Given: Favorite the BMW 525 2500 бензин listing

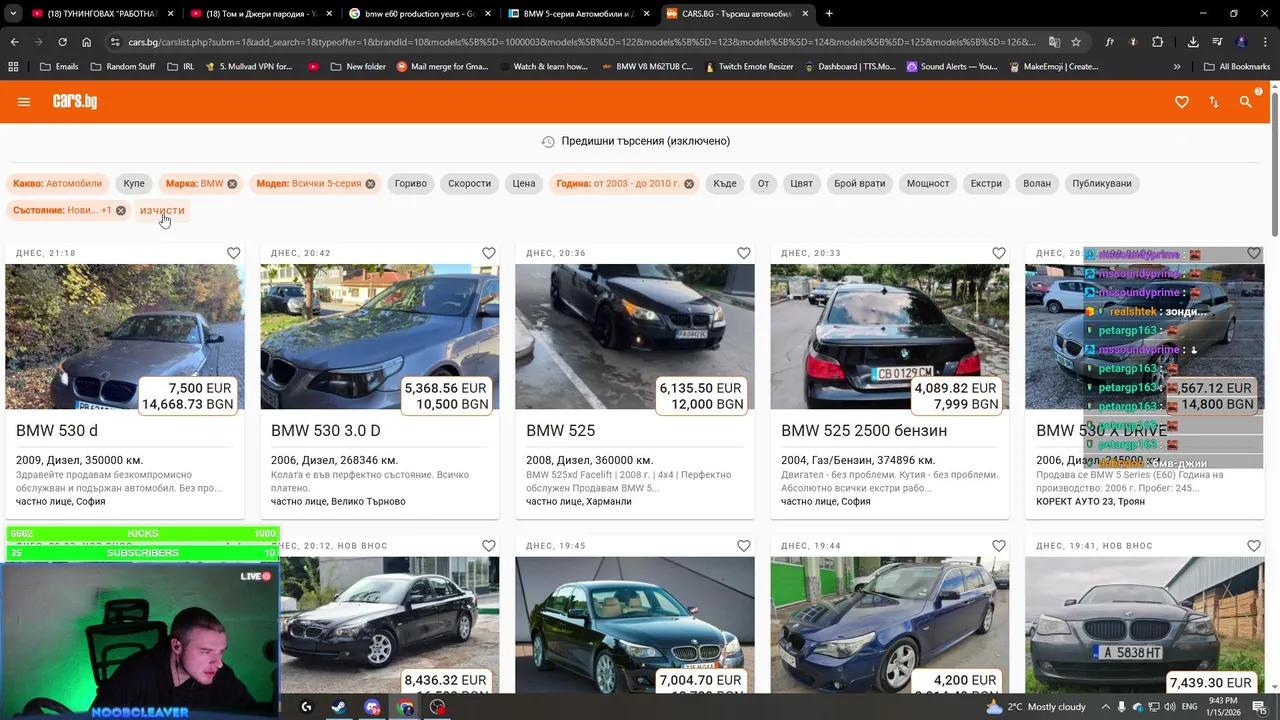Looking at the screenshot, I should click(998, 253).
